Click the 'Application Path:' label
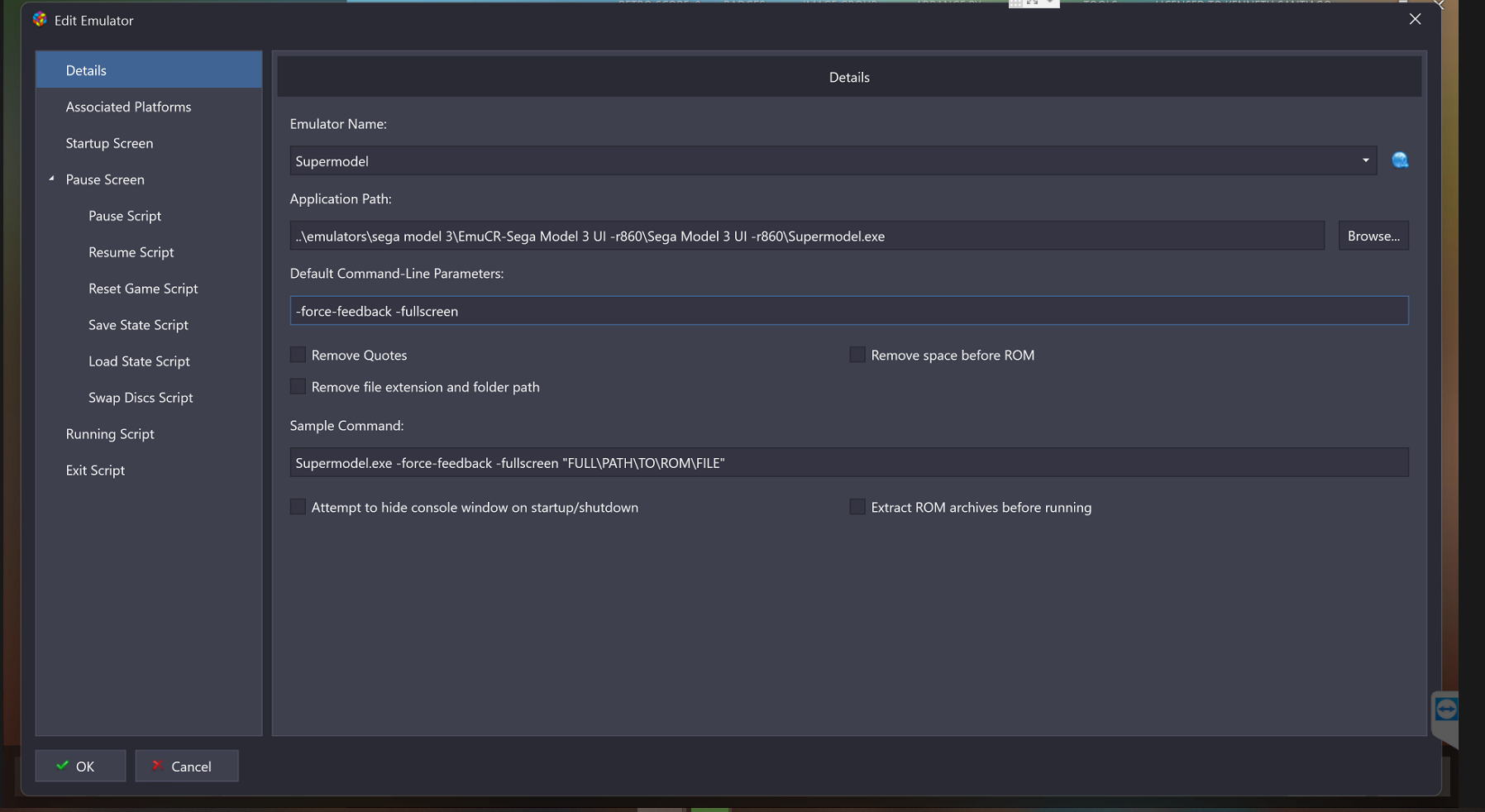1485x812 pixels. click(341, 199)
